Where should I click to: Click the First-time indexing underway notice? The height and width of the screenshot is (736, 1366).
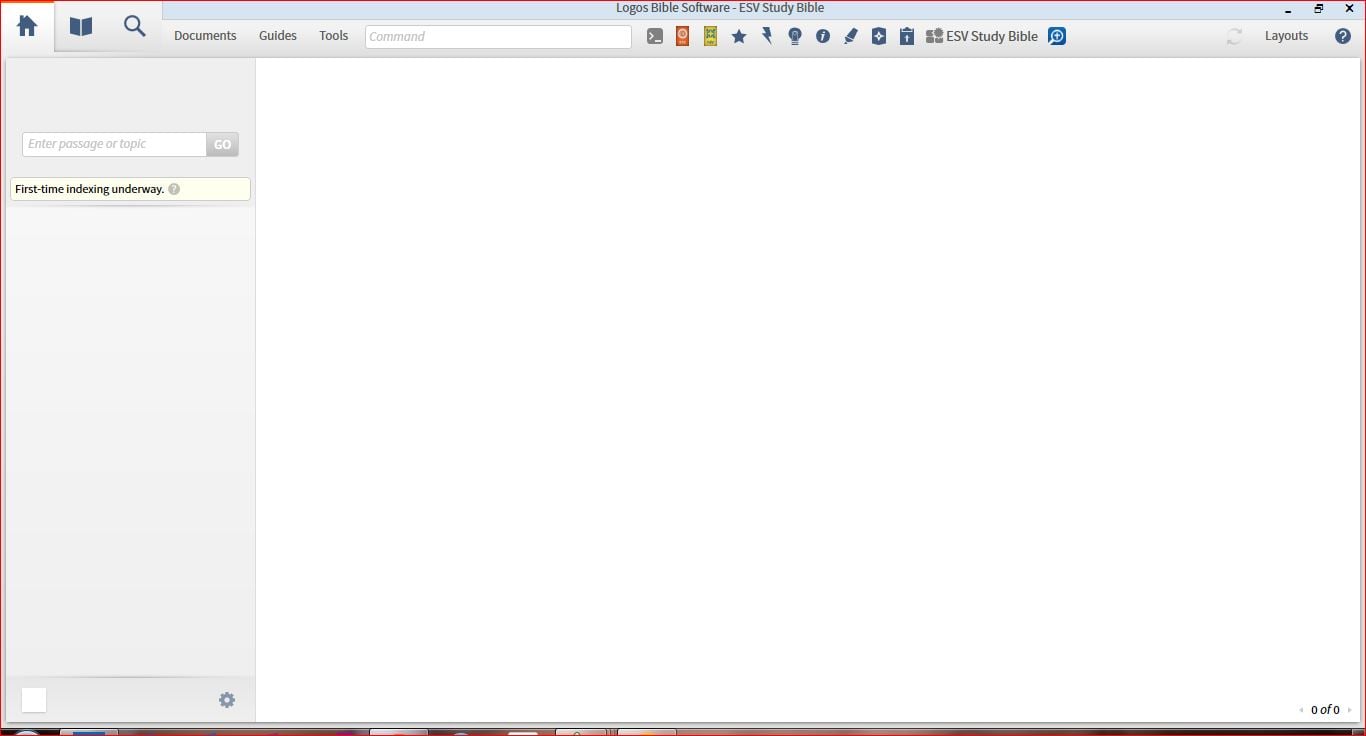[x=130, y=189]
